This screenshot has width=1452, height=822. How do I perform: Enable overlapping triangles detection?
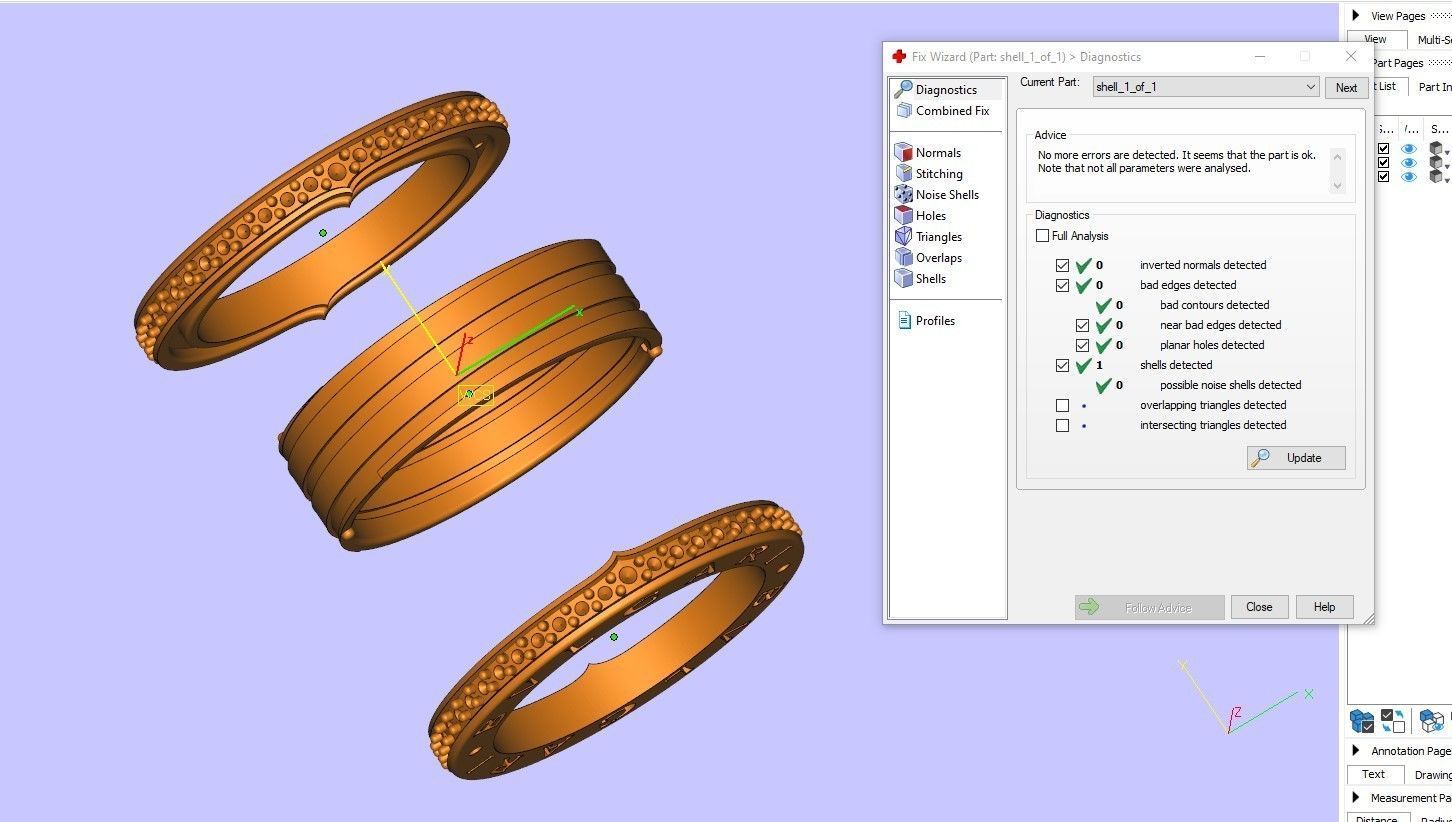(1062, 405)
